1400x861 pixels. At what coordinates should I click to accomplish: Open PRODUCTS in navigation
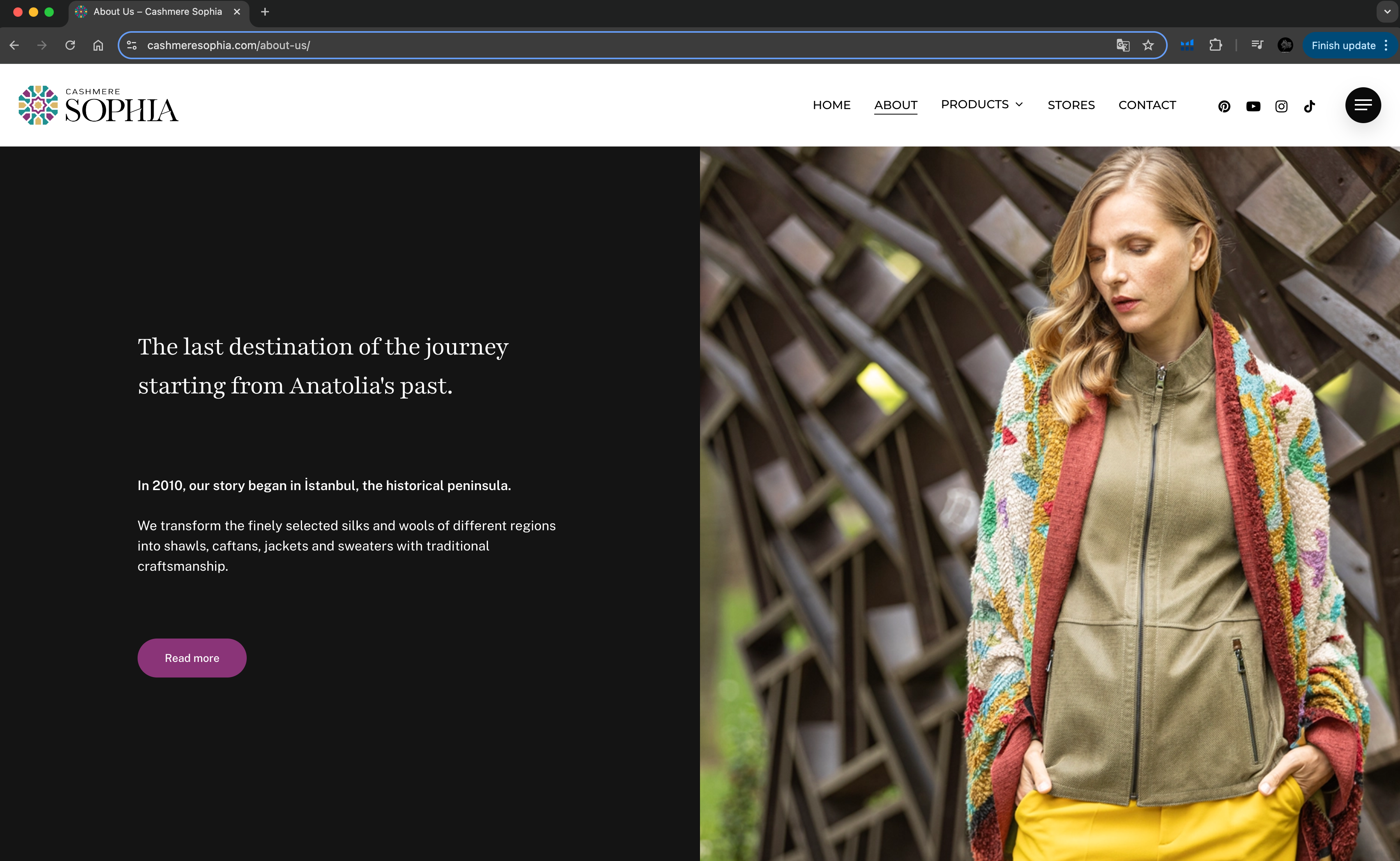974,104
